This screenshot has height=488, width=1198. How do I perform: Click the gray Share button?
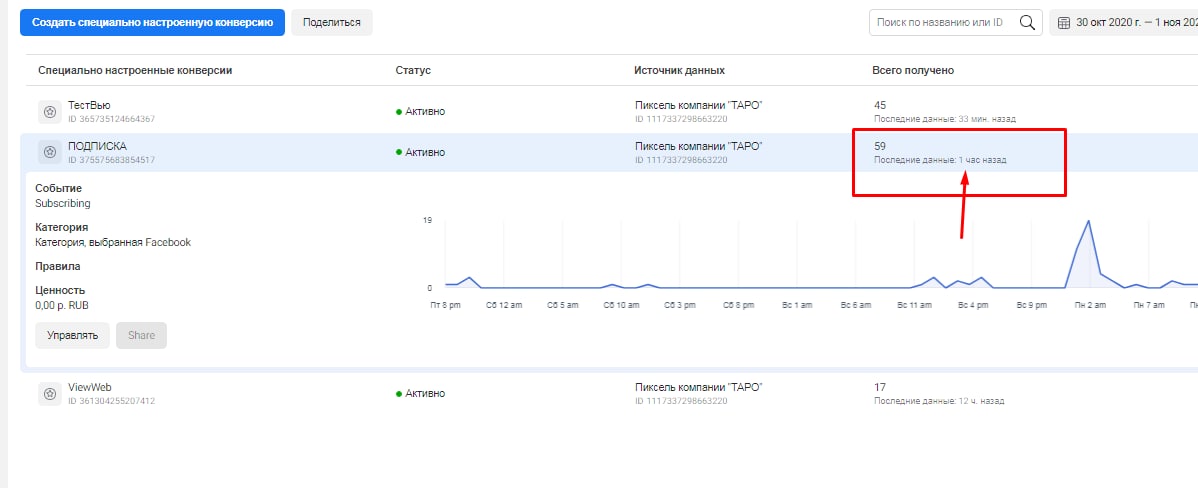coord(141,335)
